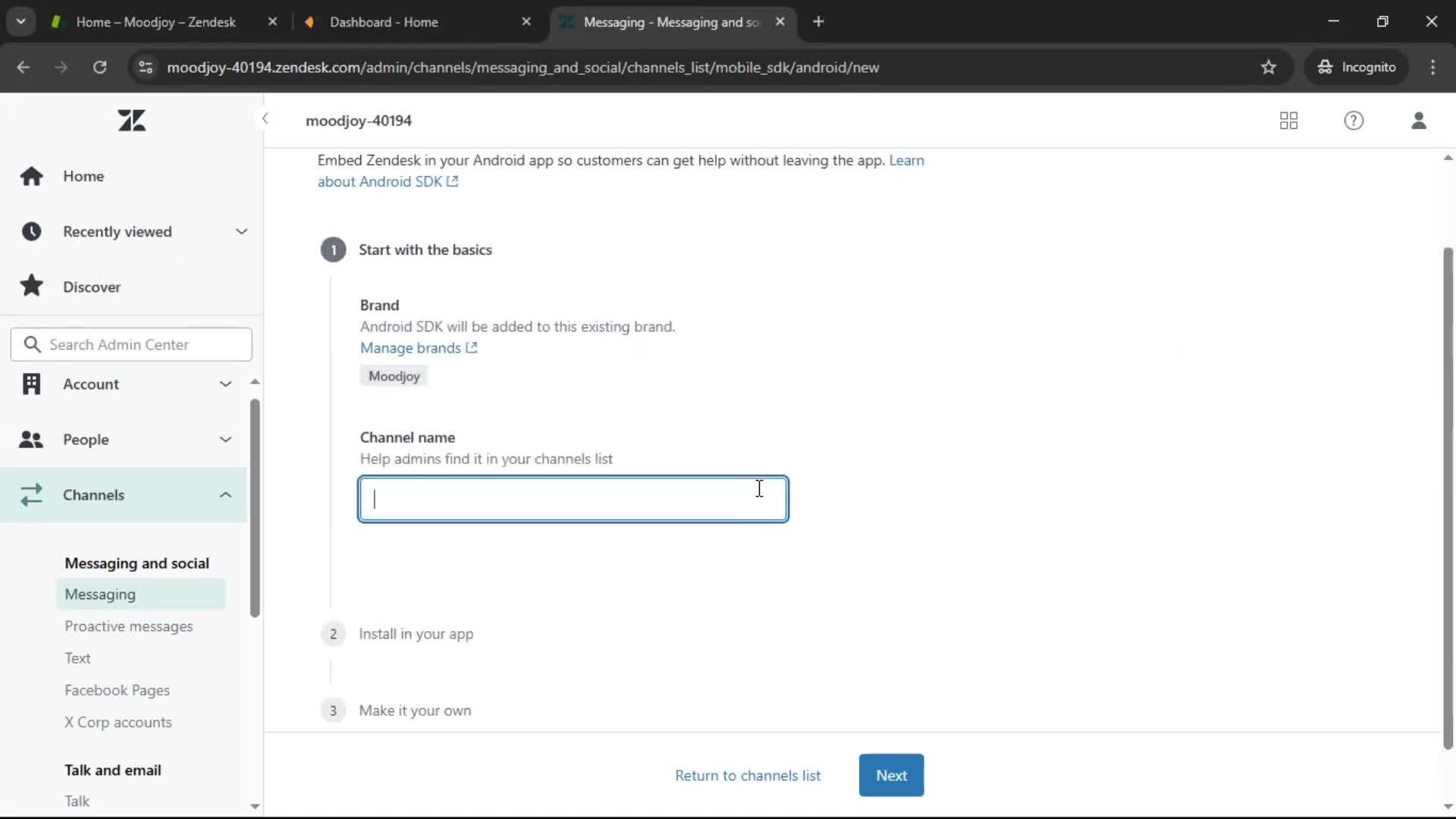Select the Messaging - Messaging and social tab
This screenshot has height=819, width=1456.
(671, 22)
